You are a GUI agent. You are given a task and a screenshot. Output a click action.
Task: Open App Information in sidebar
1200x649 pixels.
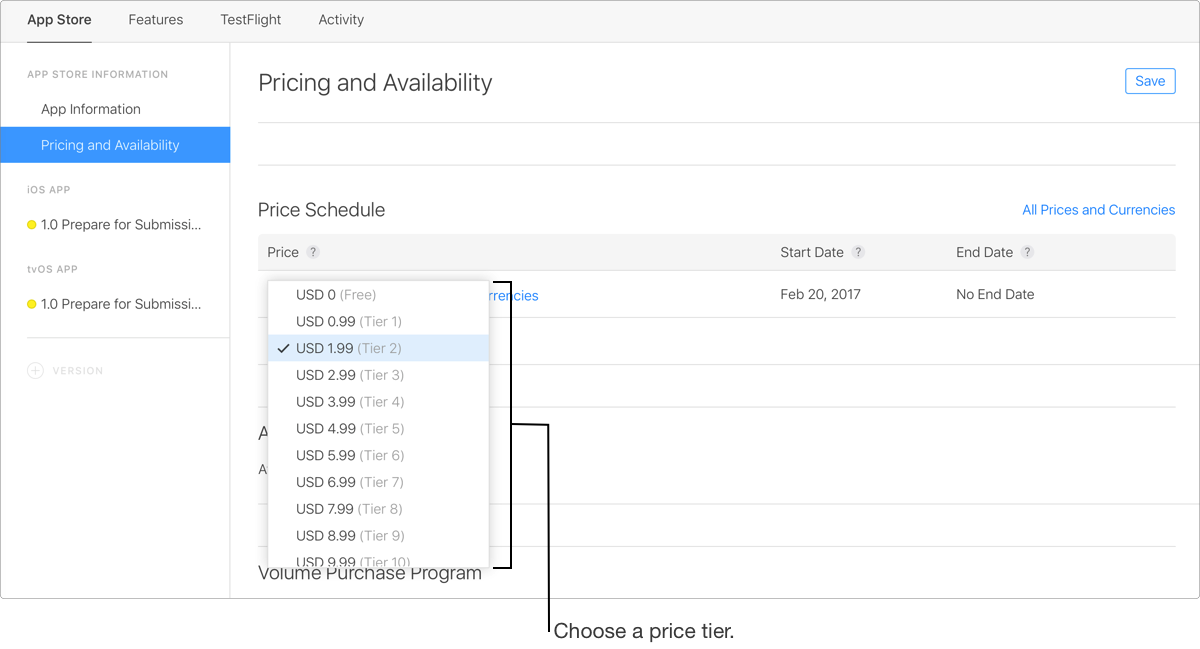[x=91, y=109]
